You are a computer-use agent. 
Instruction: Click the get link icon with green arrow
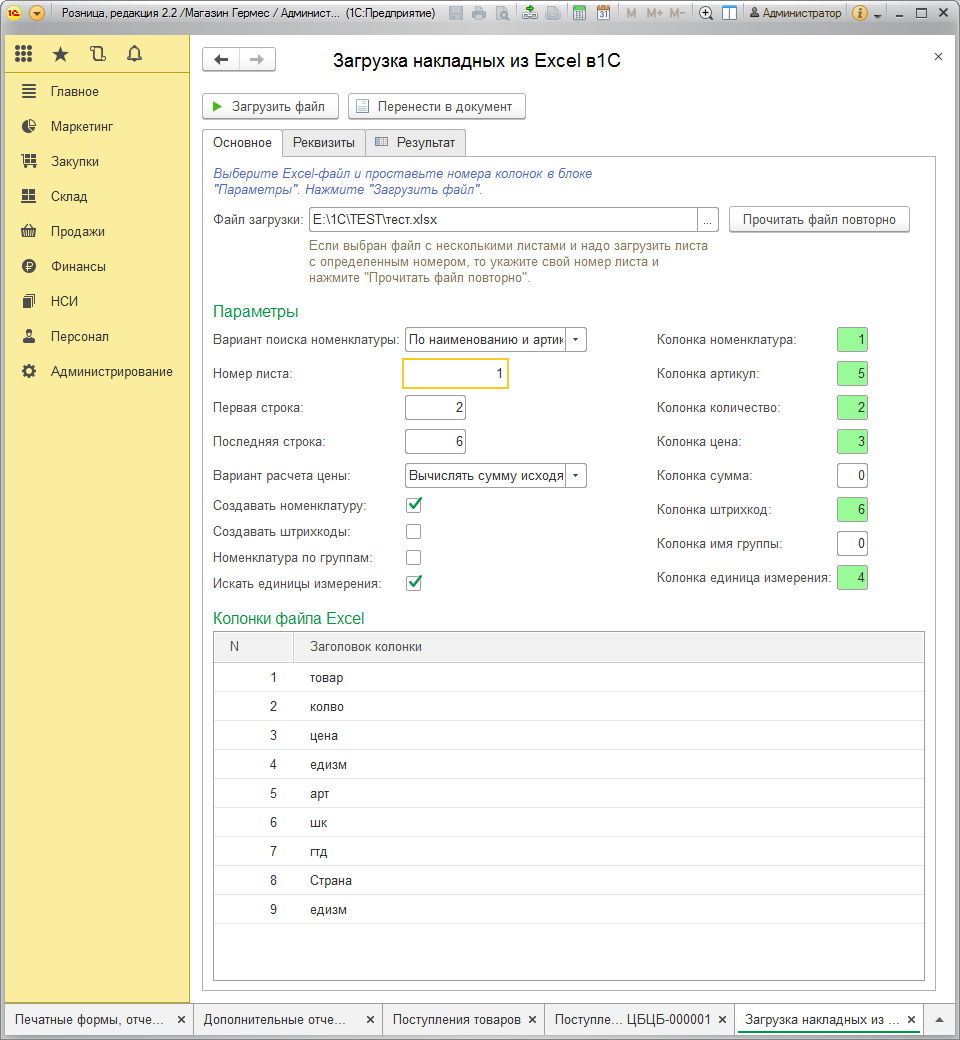[x=529, y=13]
